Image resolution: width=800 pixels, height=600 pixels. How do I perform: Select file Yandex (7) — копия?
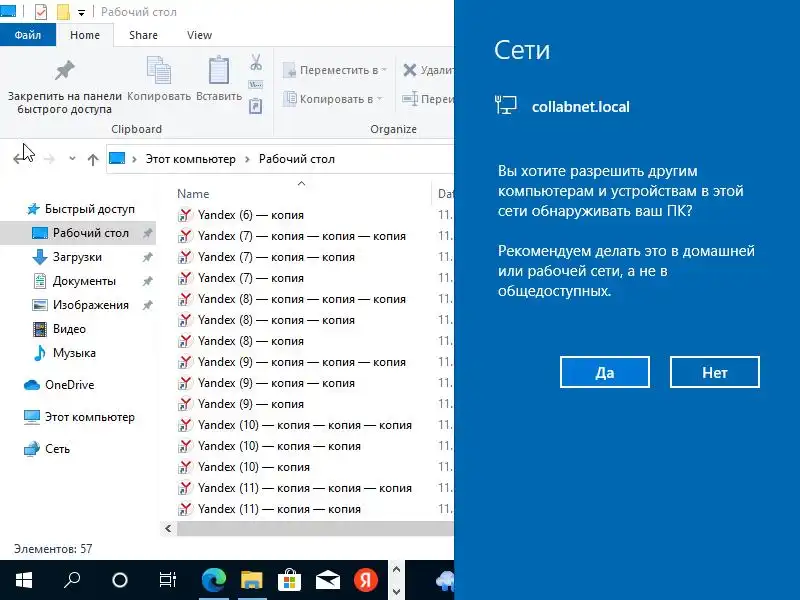tap(241, 278)
